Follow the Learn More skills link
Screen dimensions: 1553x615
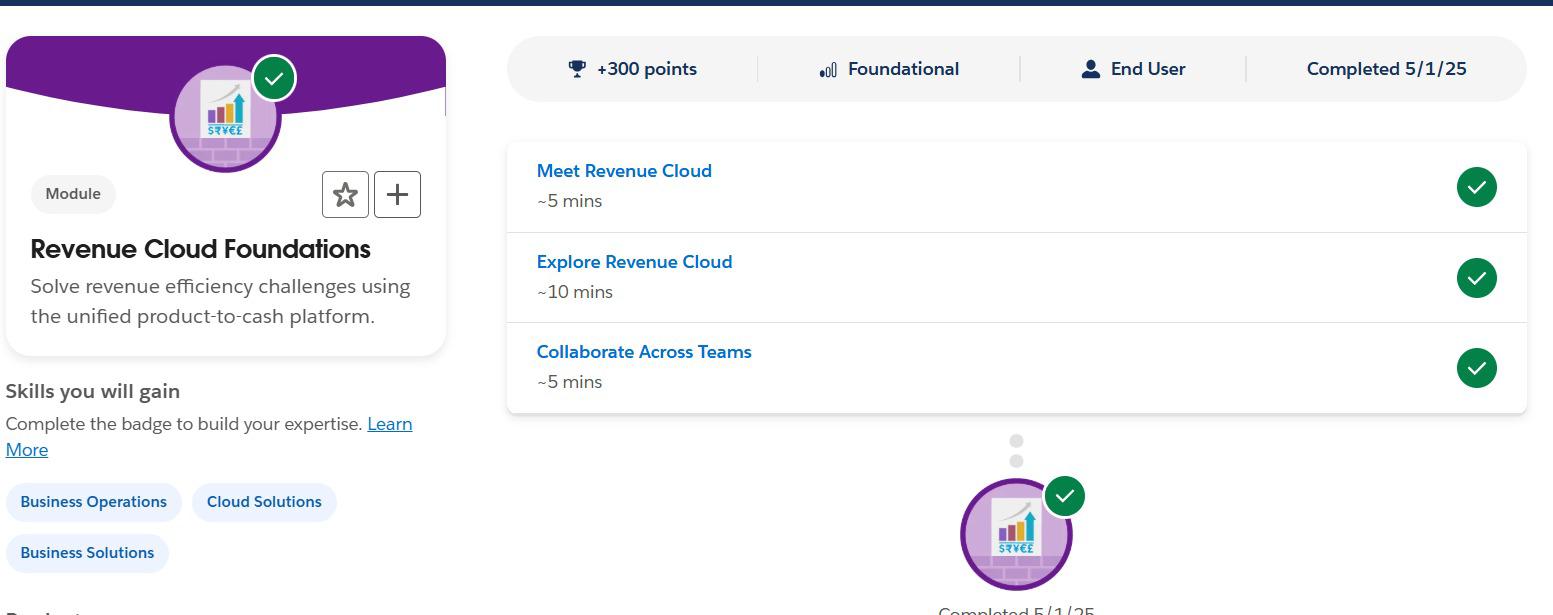pyautogui.click(x=209, y=437)
